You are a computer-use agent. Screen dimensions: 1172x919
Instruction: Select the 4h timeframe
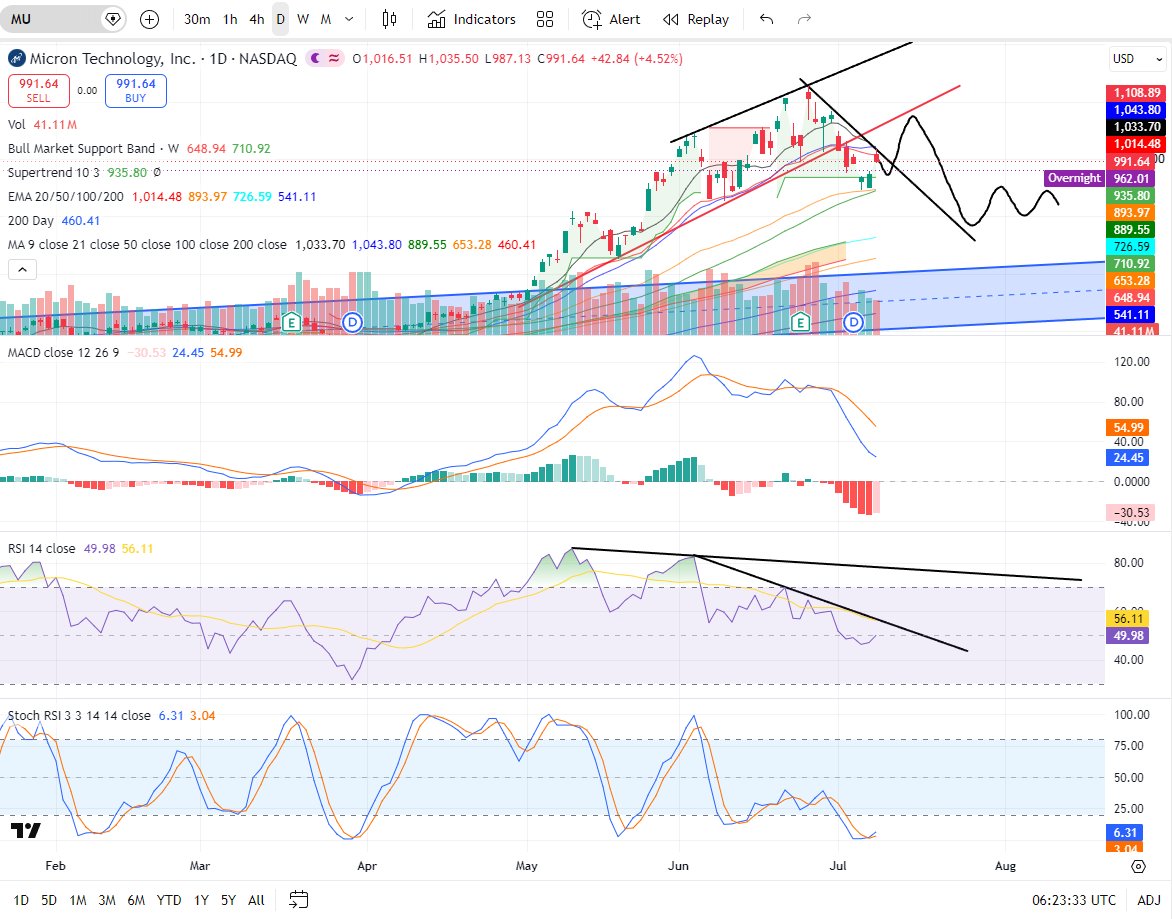tap(256, 19)
